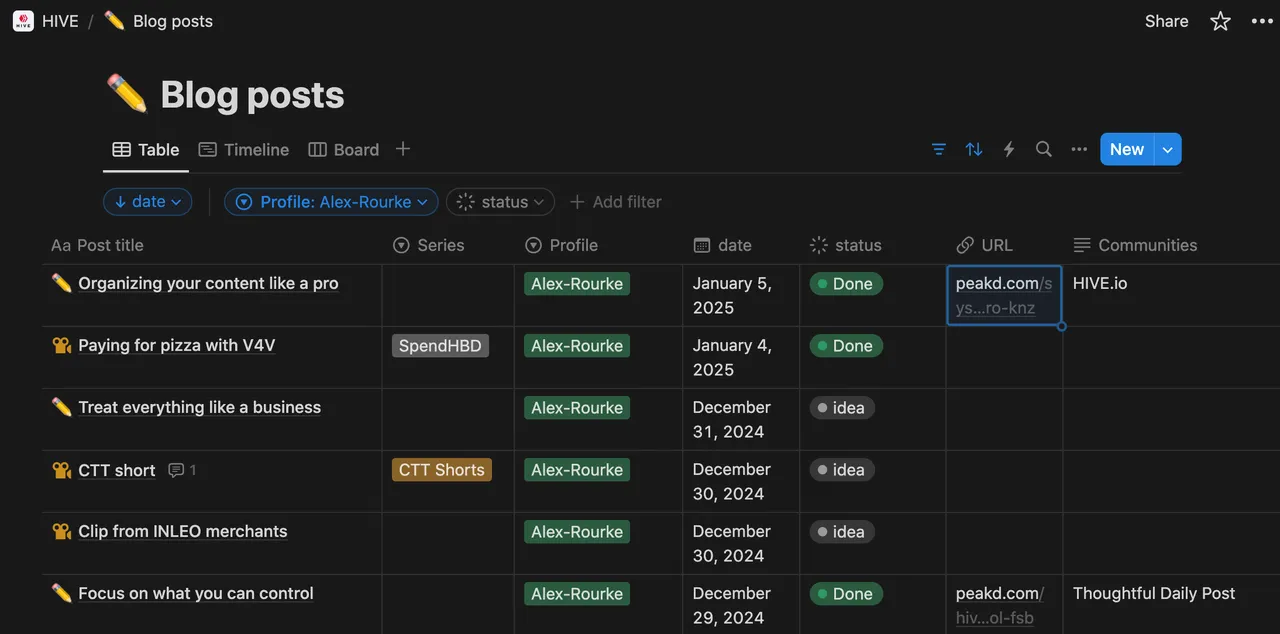
Task: Click the sort arrows icon
Action: click(974, 149)
